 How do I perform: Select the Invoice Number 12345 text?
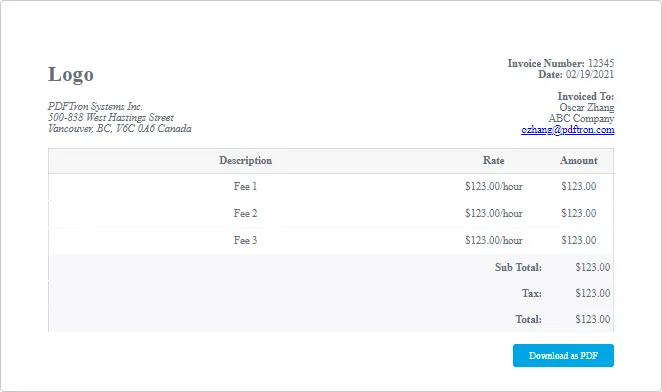point(561,63)
